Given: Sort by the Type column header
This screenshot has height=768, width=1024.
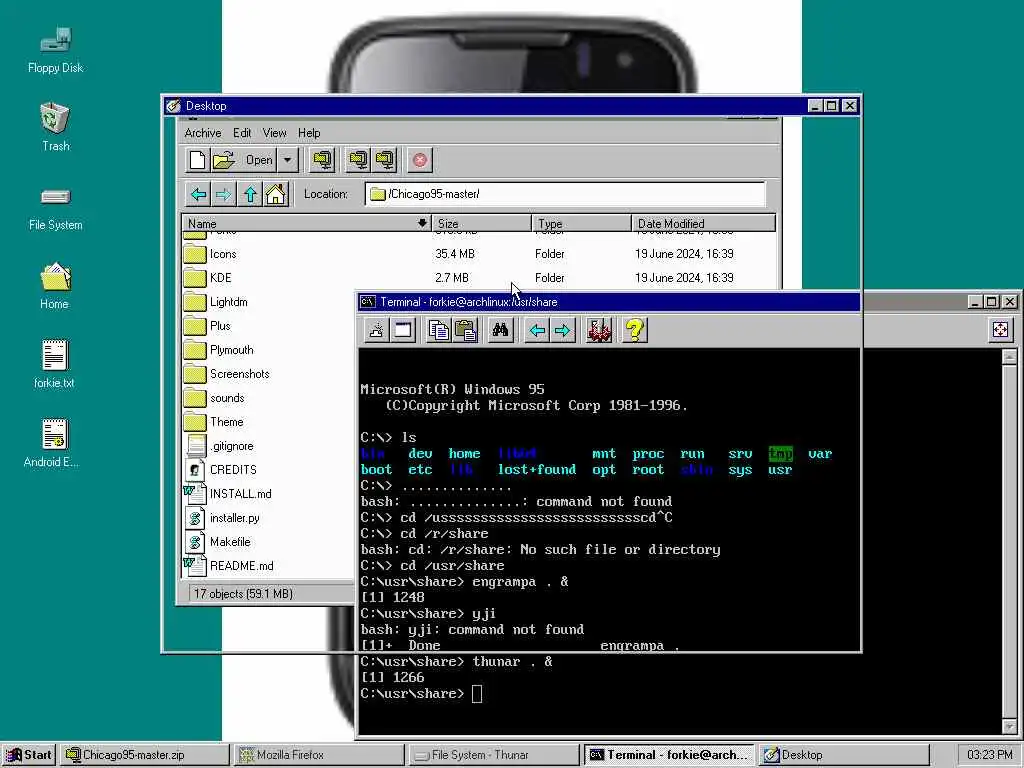Looking at the screenshot, I should (x=581, y=223).
